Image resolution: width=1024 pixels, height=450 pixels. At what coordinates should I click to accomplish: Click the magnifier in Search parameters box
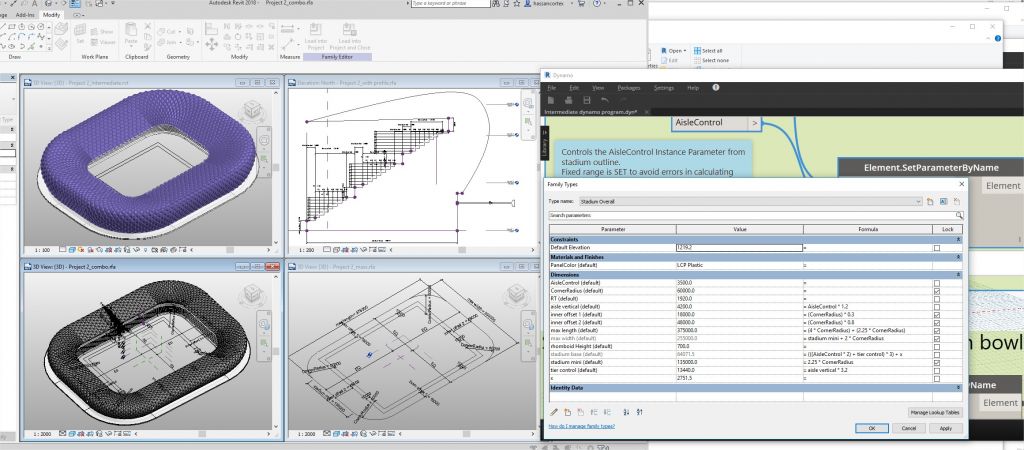pos(959,215)
